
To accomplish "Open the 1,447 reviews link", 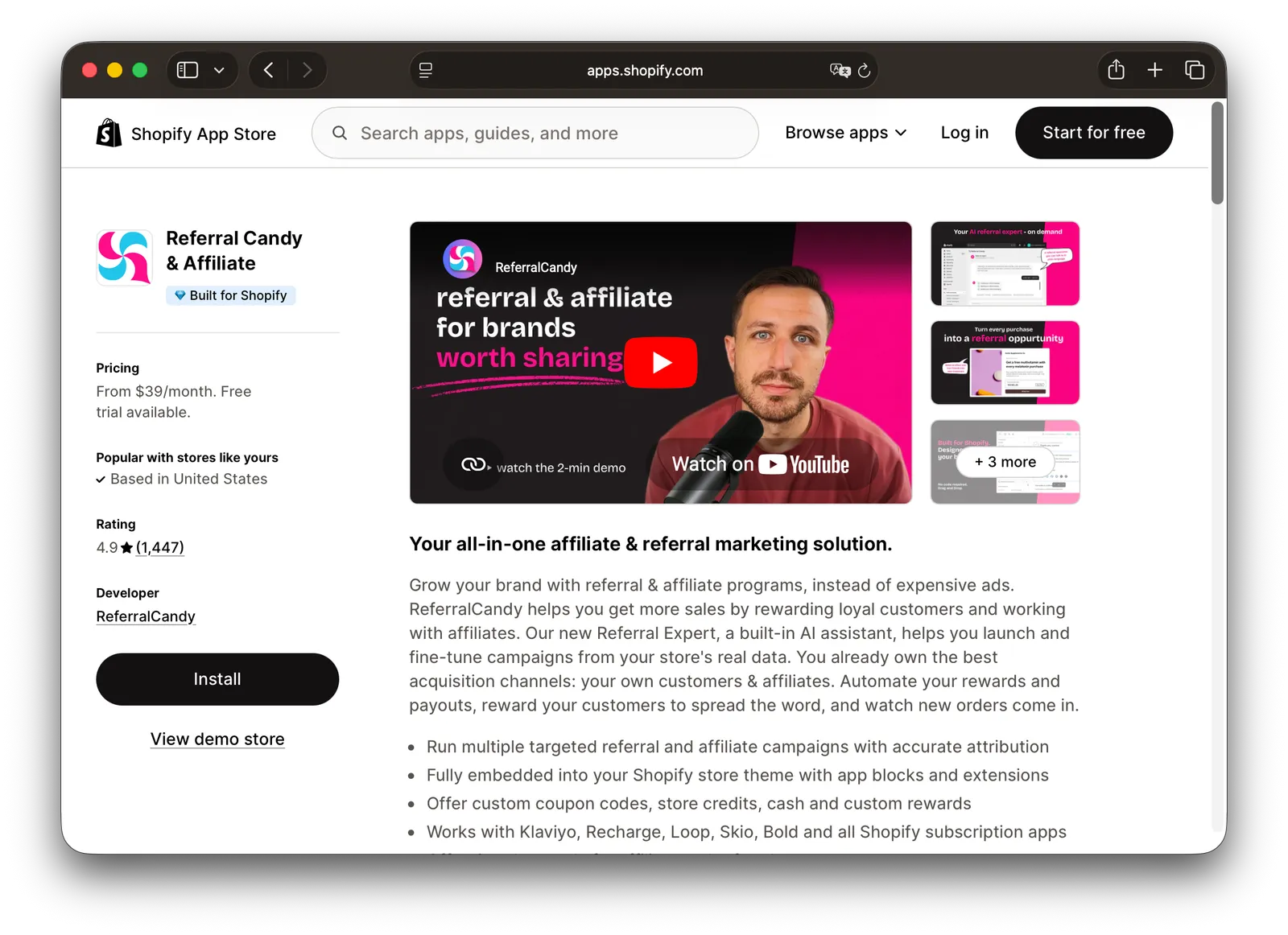I will coord(160,547).
